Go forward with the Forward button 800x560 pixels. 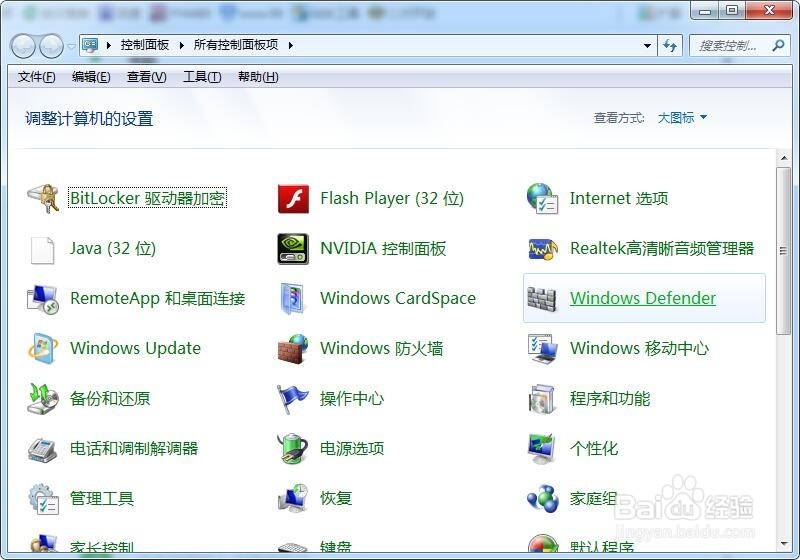coord(52,46)
